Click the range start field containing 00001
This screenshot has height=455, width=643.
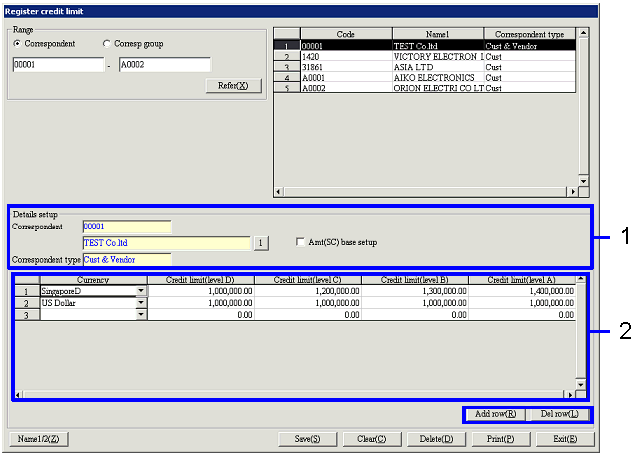pos(57,65)
